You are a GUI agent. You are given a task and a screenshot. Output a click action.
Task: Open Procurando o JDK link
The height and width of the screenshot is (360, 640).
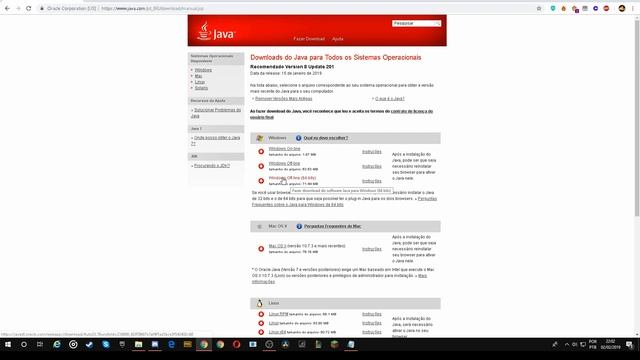coord(212,166)
